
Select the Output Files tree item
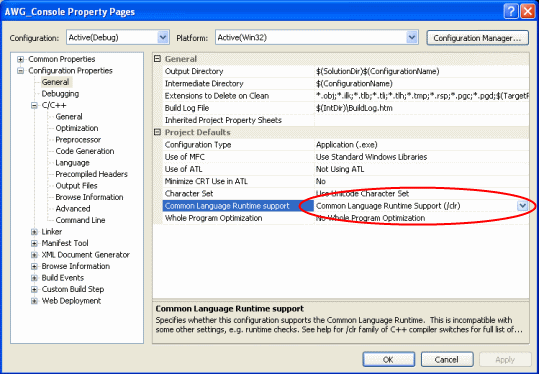point(76,186)
